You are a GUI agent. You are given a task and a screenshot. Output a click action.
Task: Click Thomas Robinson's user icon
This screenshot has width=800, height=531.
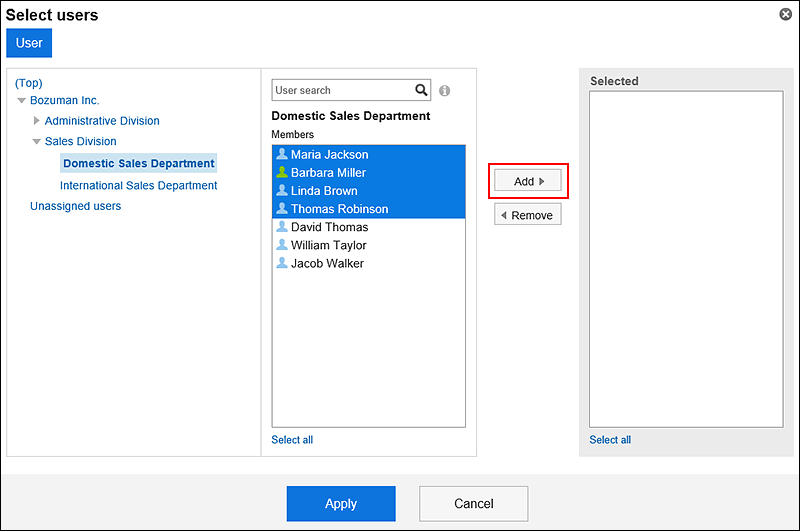point(282,208)
